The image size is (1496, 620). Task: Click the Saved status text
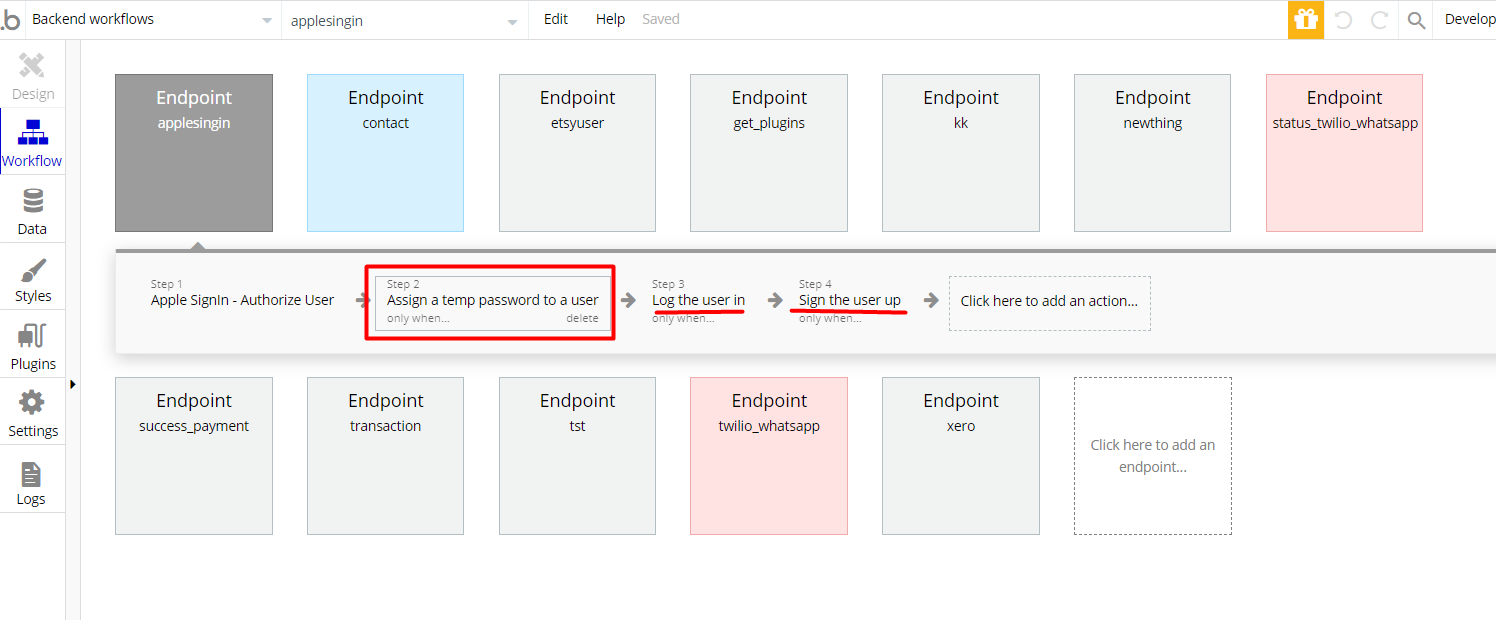[661, 19]
